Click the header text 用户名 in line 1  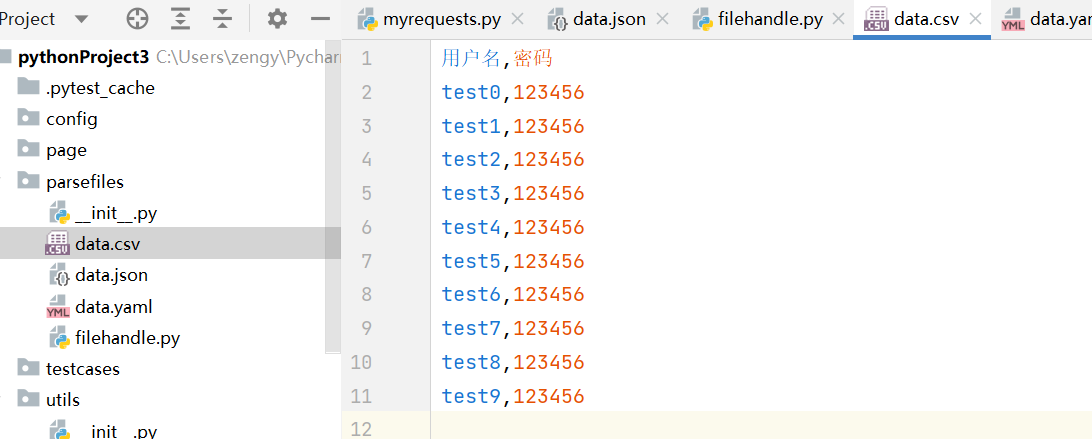[x=471, y=59]
